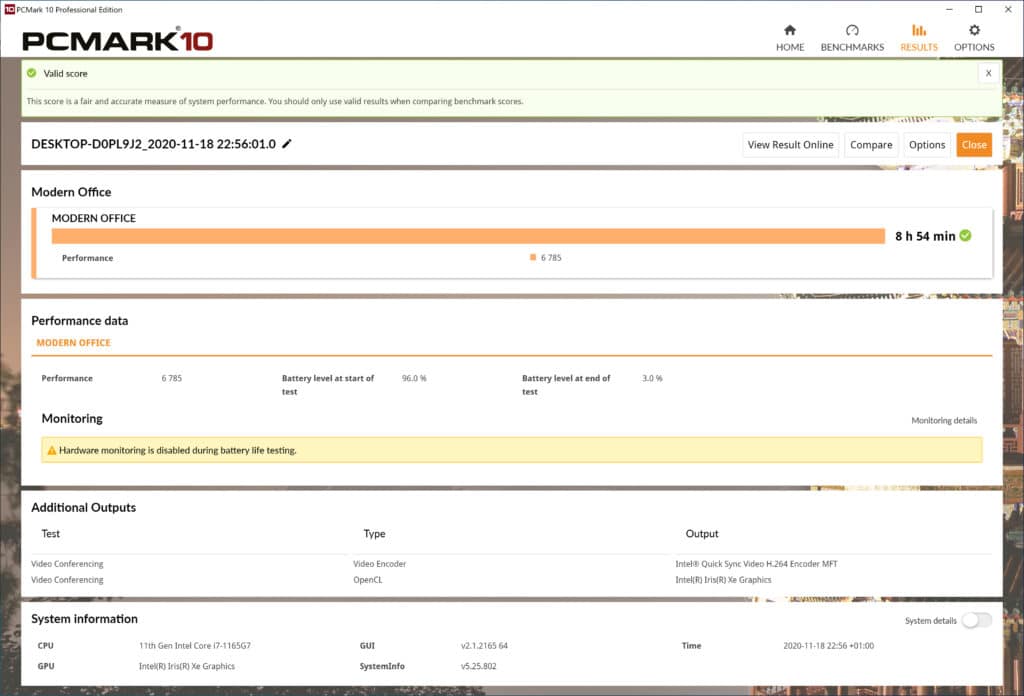1024x696 pixels.
Task: Click the 96.0 % battery start value
Action: [x=414, y=378]
